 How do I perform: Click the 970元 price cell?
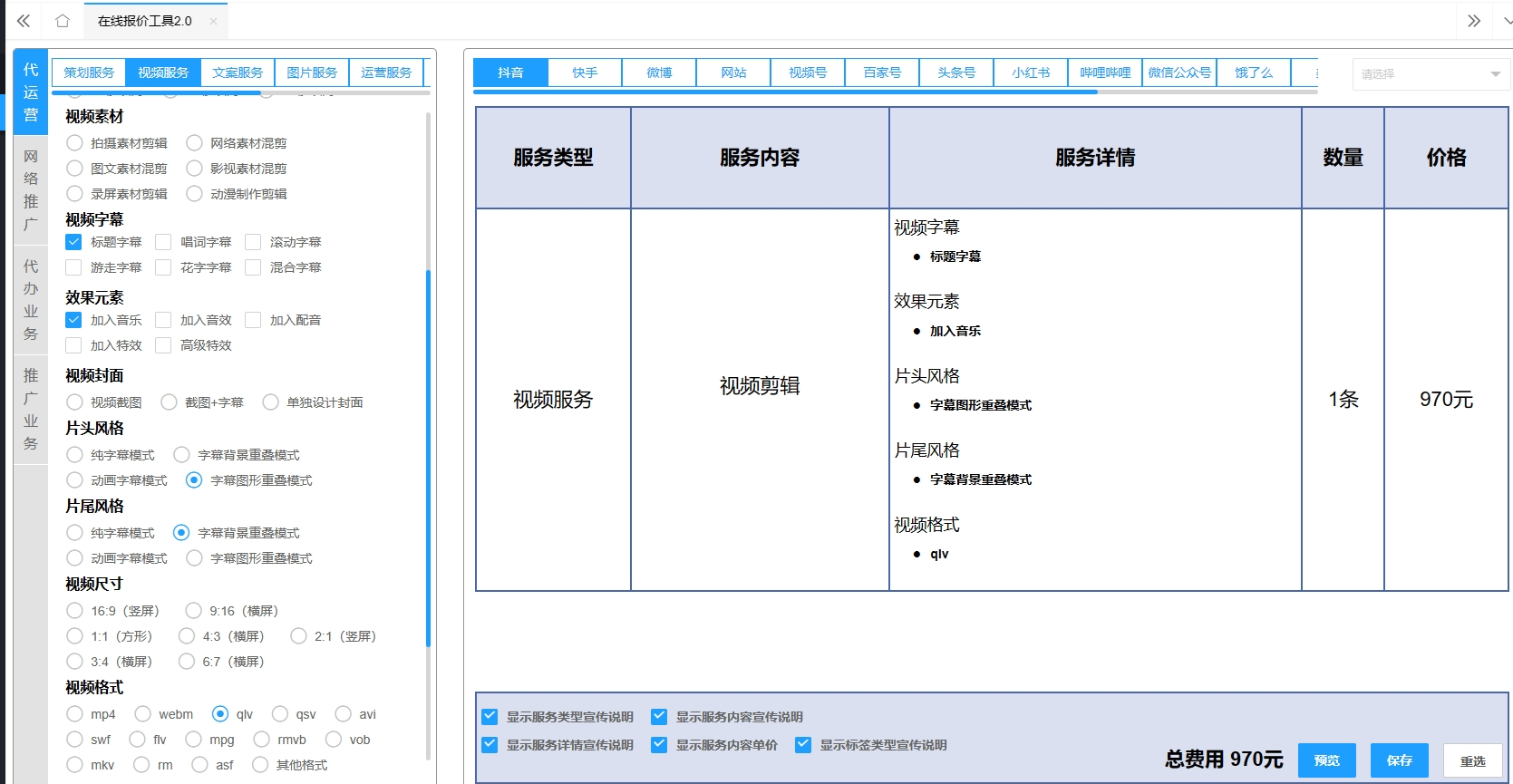1446,400
